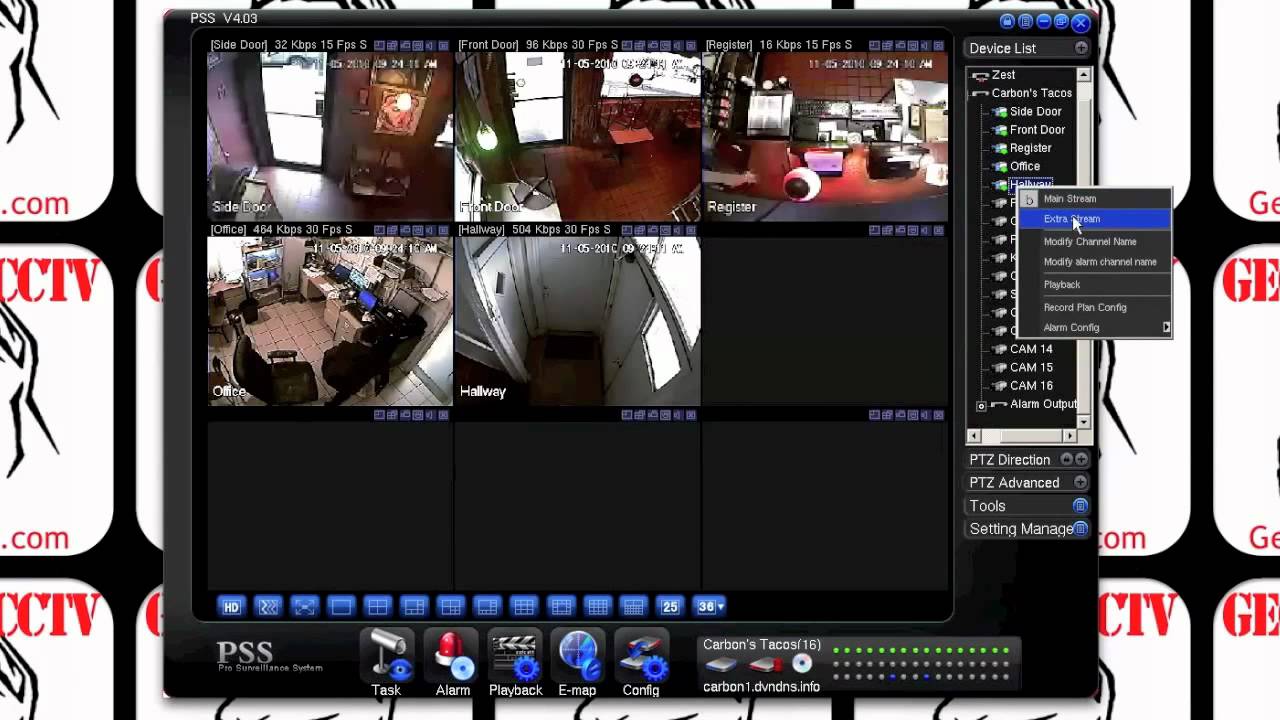Screen dimensions: 1280x720
Task: Select Register camera in device tree
Action: 1030,148
